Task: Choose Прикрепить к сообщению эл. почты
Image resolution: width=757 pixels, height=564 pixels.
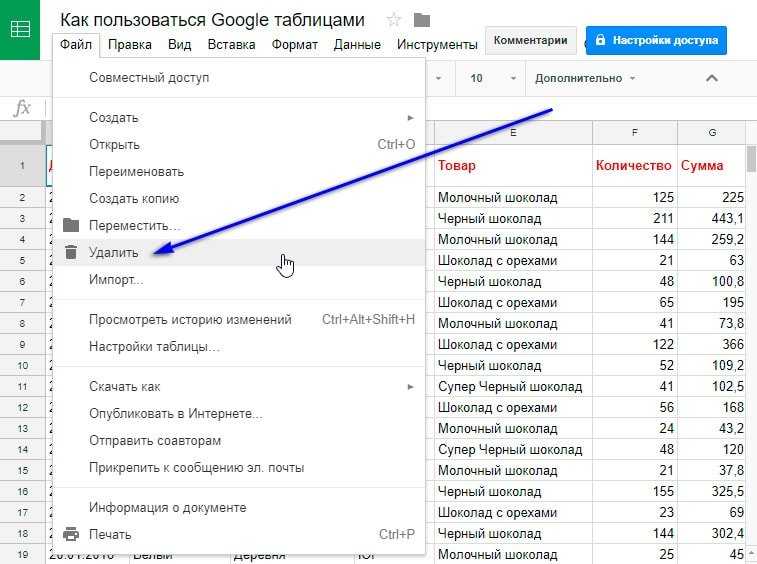Action: pos(239,467)
